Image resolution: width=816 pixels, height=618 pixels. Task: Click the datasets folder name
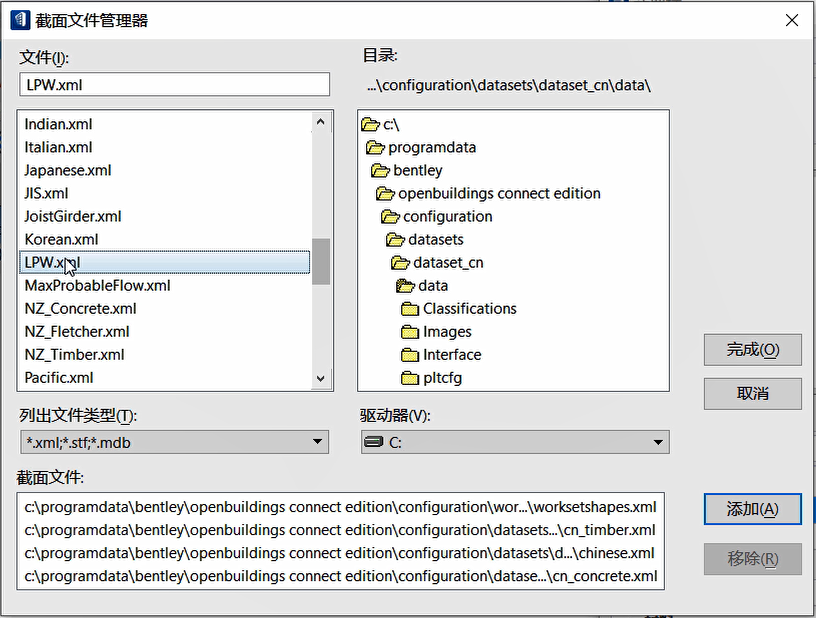[x=436, y=240]
